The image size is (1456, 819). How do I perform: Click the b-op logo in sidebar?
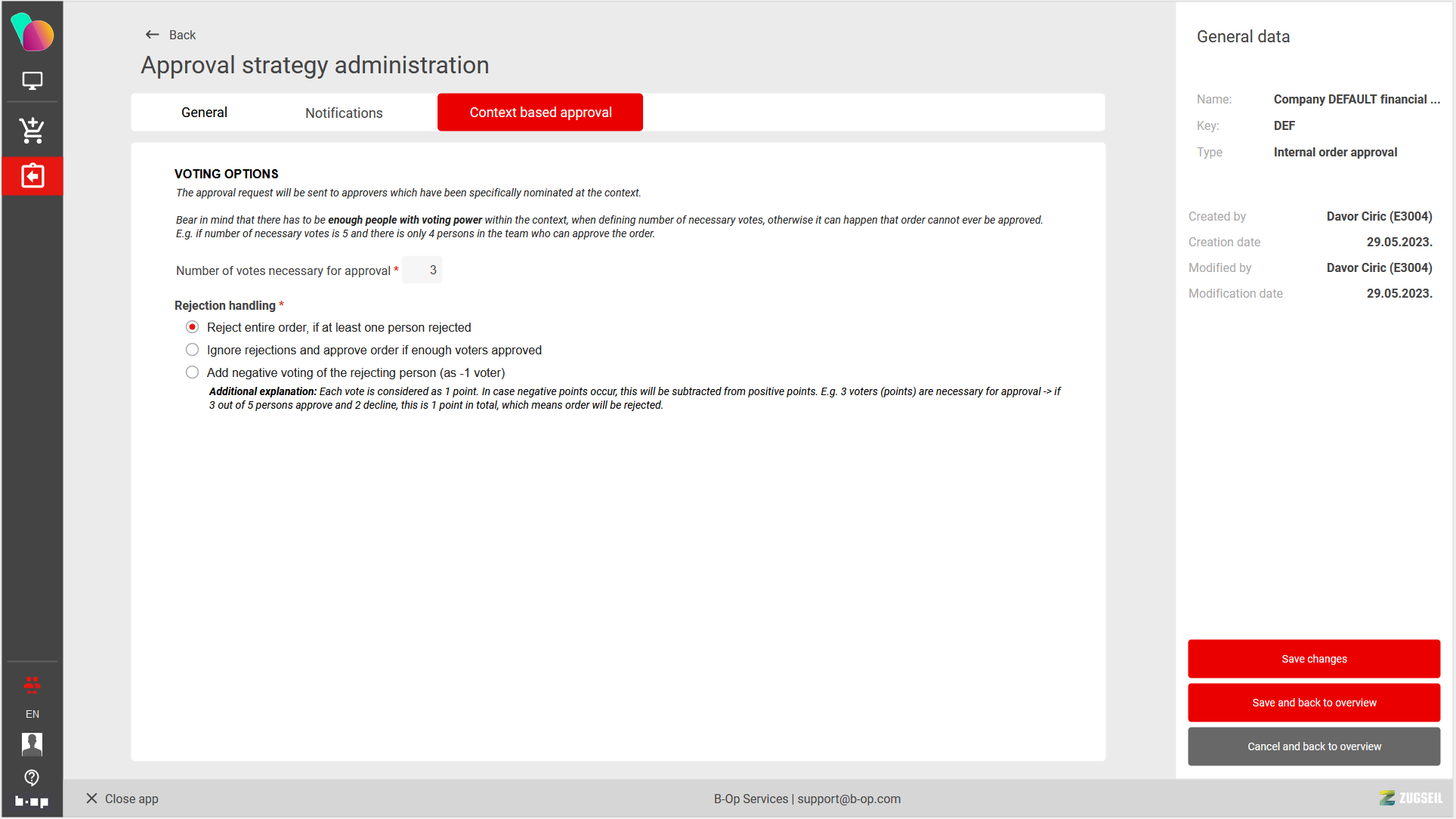click(x=32, y=802)
